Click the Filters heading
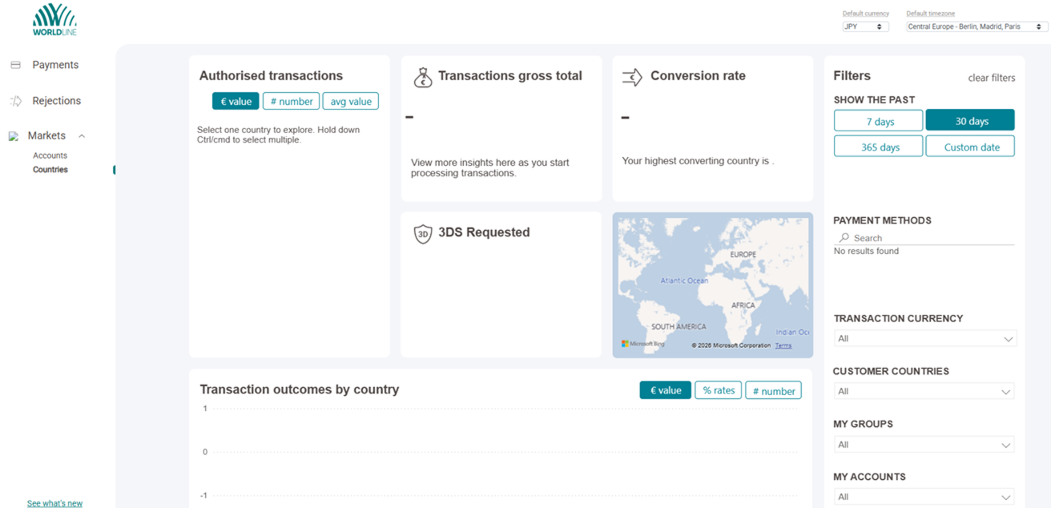 point(852,76)
